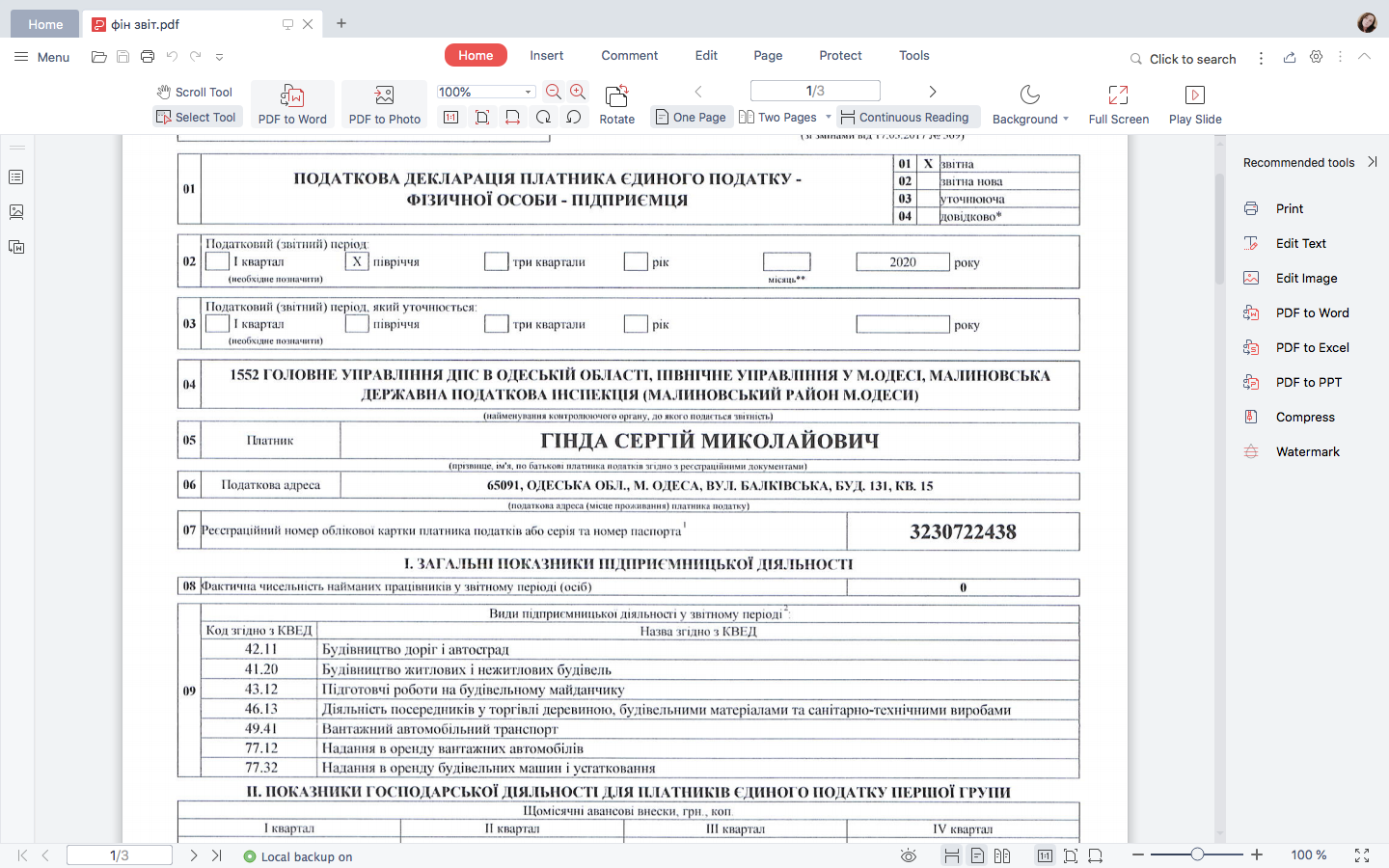The width and height of the screenshot is (1389, 868).
Task: Click PDF to PPT tool
Action: pos(1308,382)
